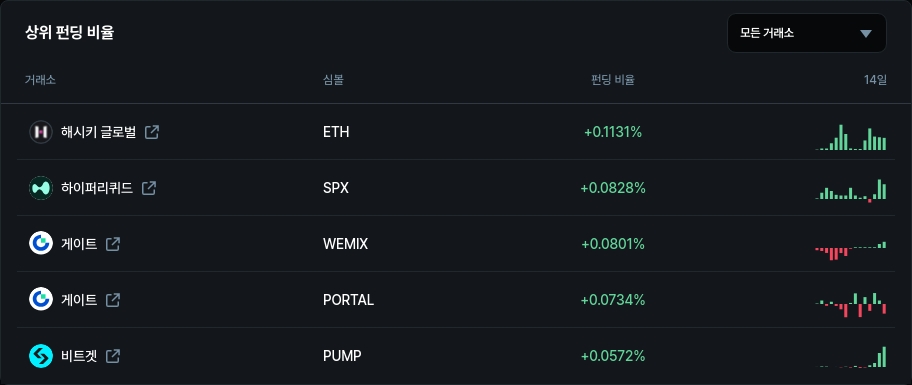Open external link icon in PORTAL row

113,300
